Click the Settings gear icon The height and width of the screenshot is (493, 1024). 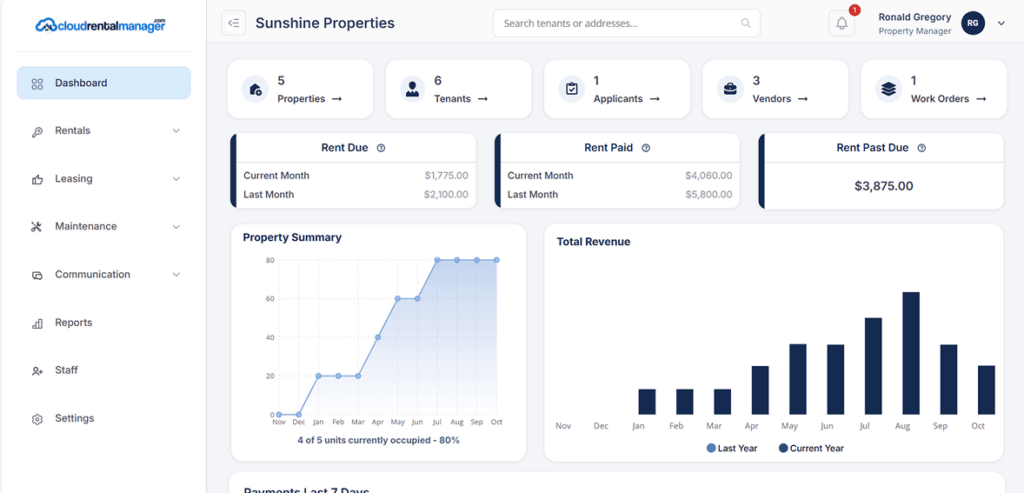(x=37, y=419)
